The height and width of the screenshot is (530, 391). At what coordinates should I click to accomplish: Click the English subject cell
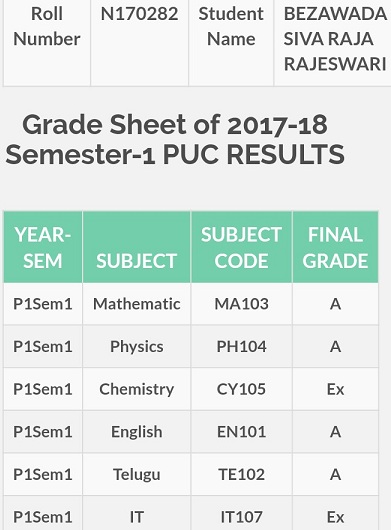137,432
